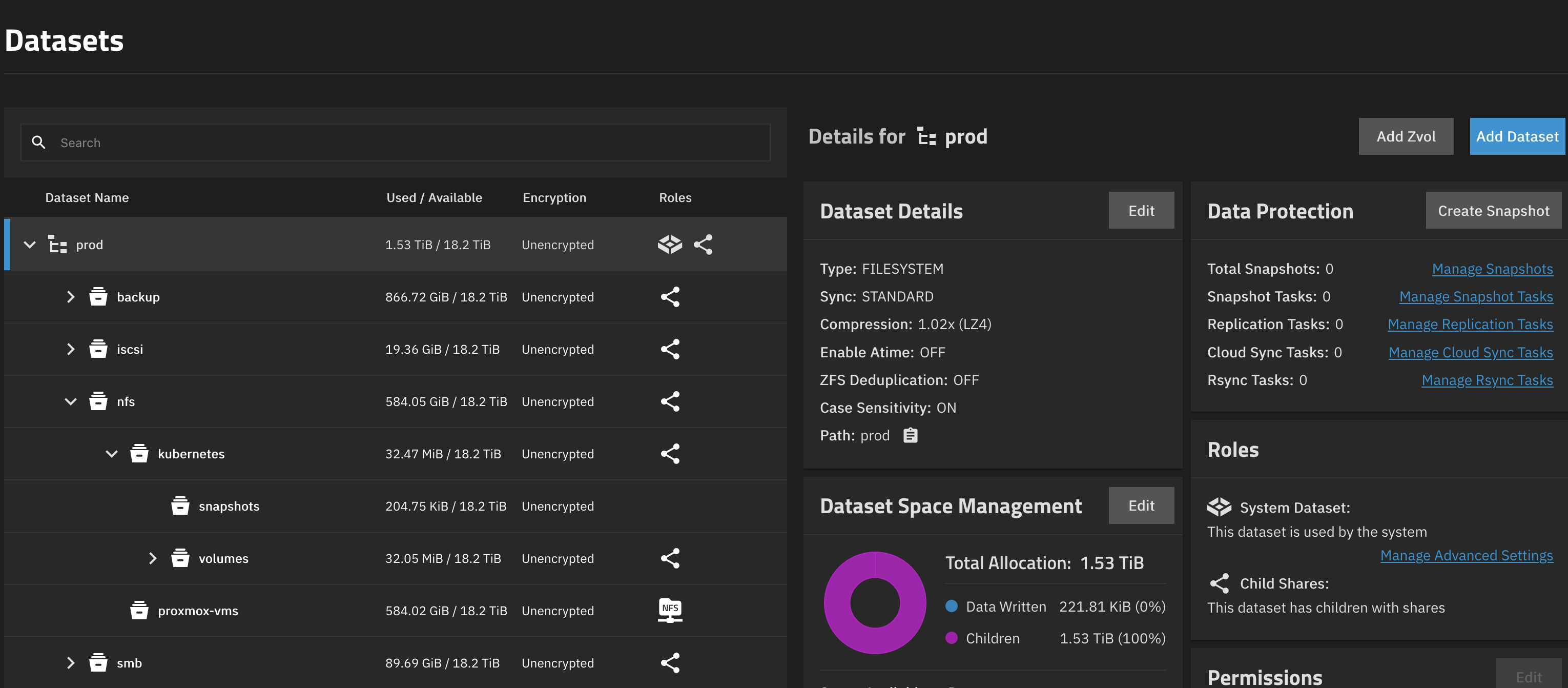This screenshot has width=1568, height=688.
Task: Expand the volumes dataset
Action: 152,558
